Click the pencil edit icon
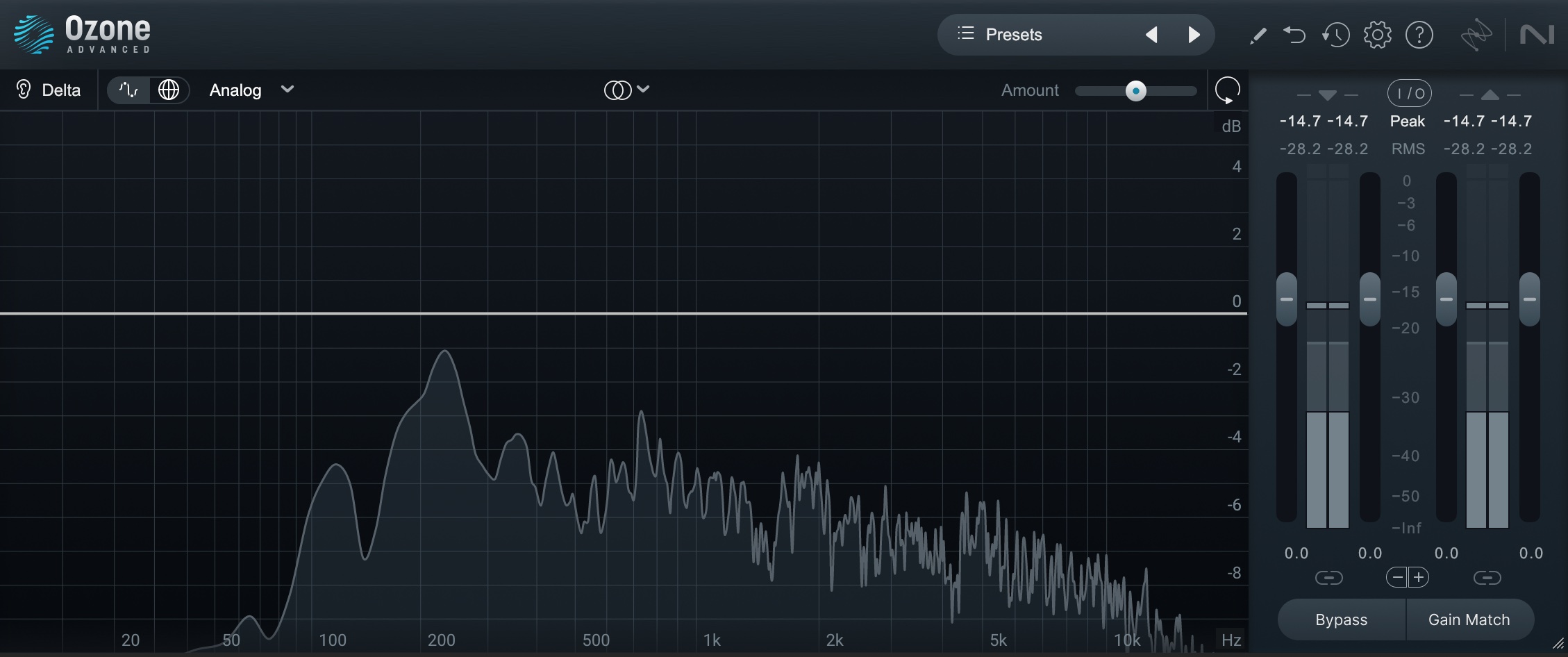1568x657 pixels. (x=1258, y=35)
